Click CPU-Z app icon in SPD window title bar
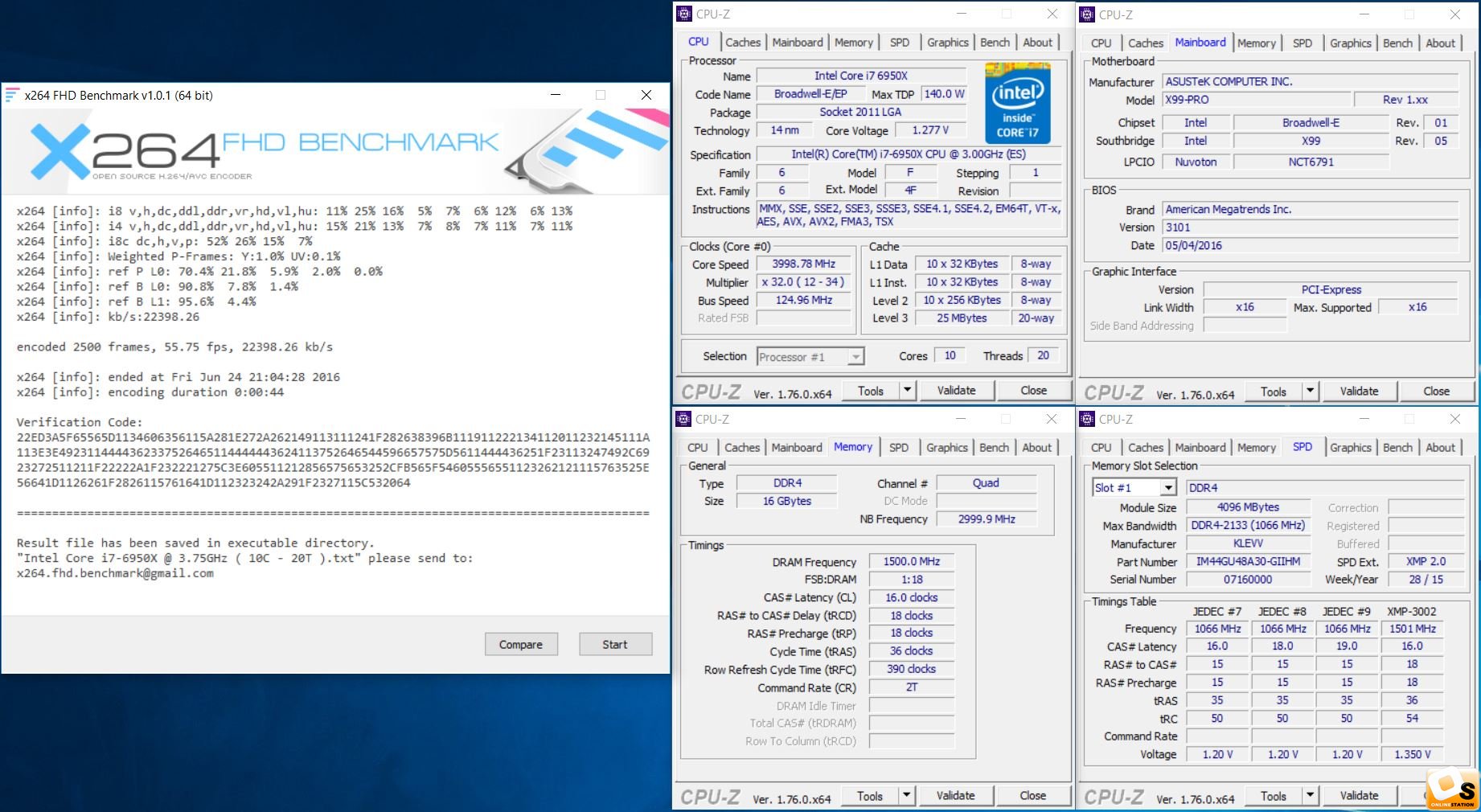1481x812 pixels. (1087, 419)
